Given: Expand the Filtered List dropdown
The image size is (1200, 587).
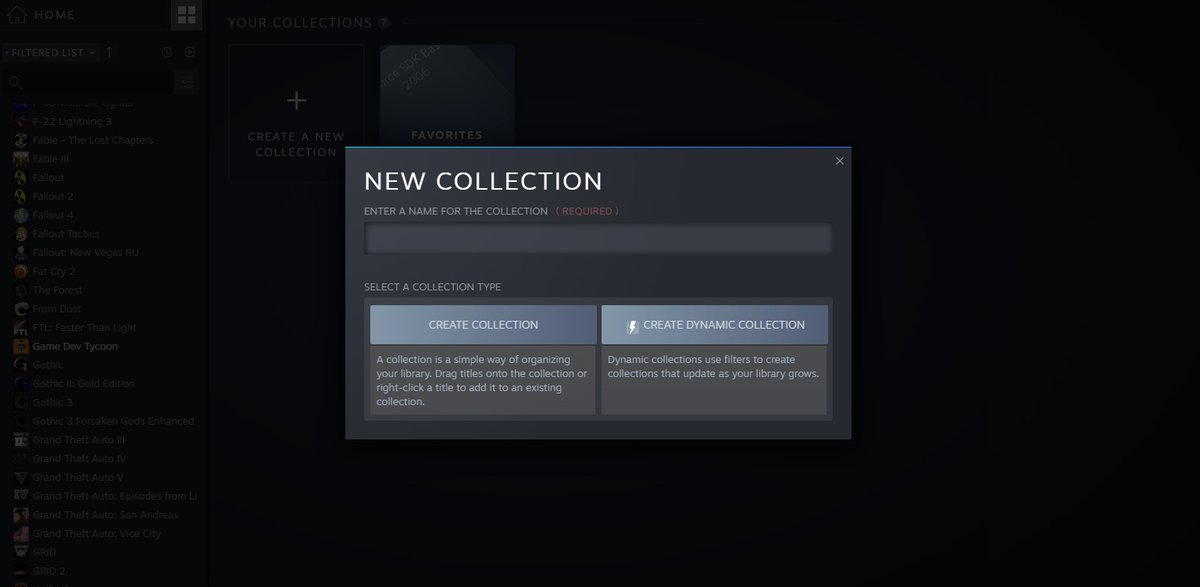Looking at the screenshot, I should click(50, 52).
